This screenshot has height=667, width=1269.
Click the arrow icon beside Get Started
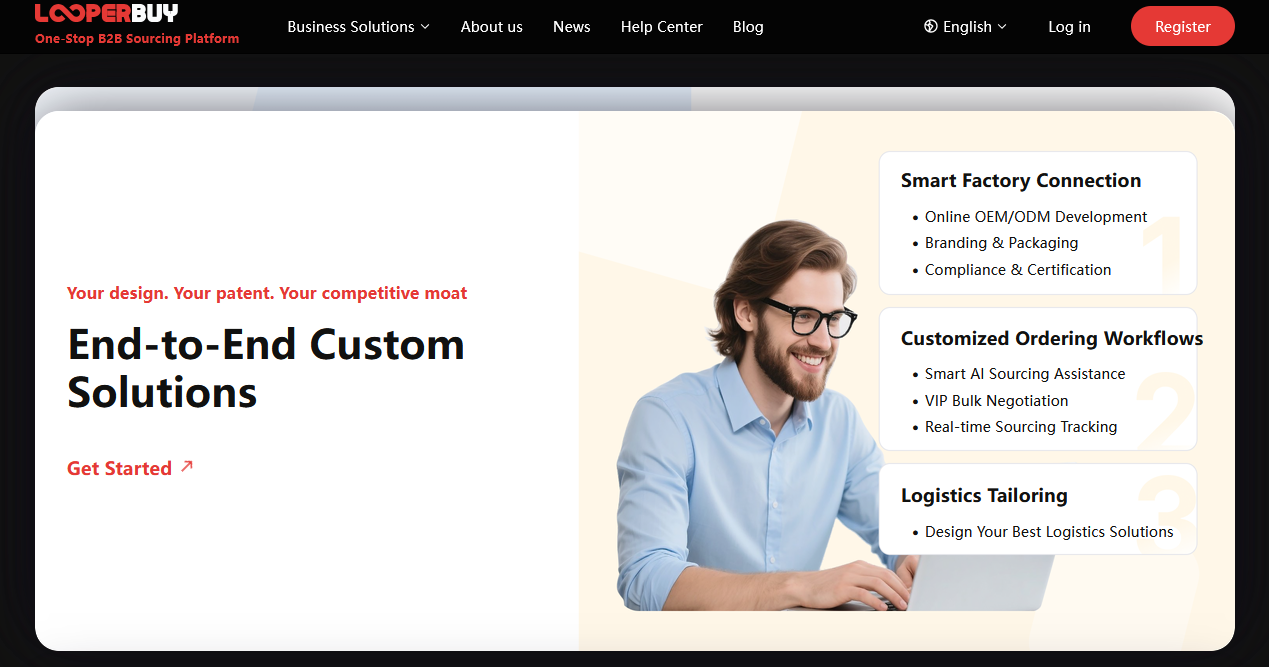pos(187,466)
